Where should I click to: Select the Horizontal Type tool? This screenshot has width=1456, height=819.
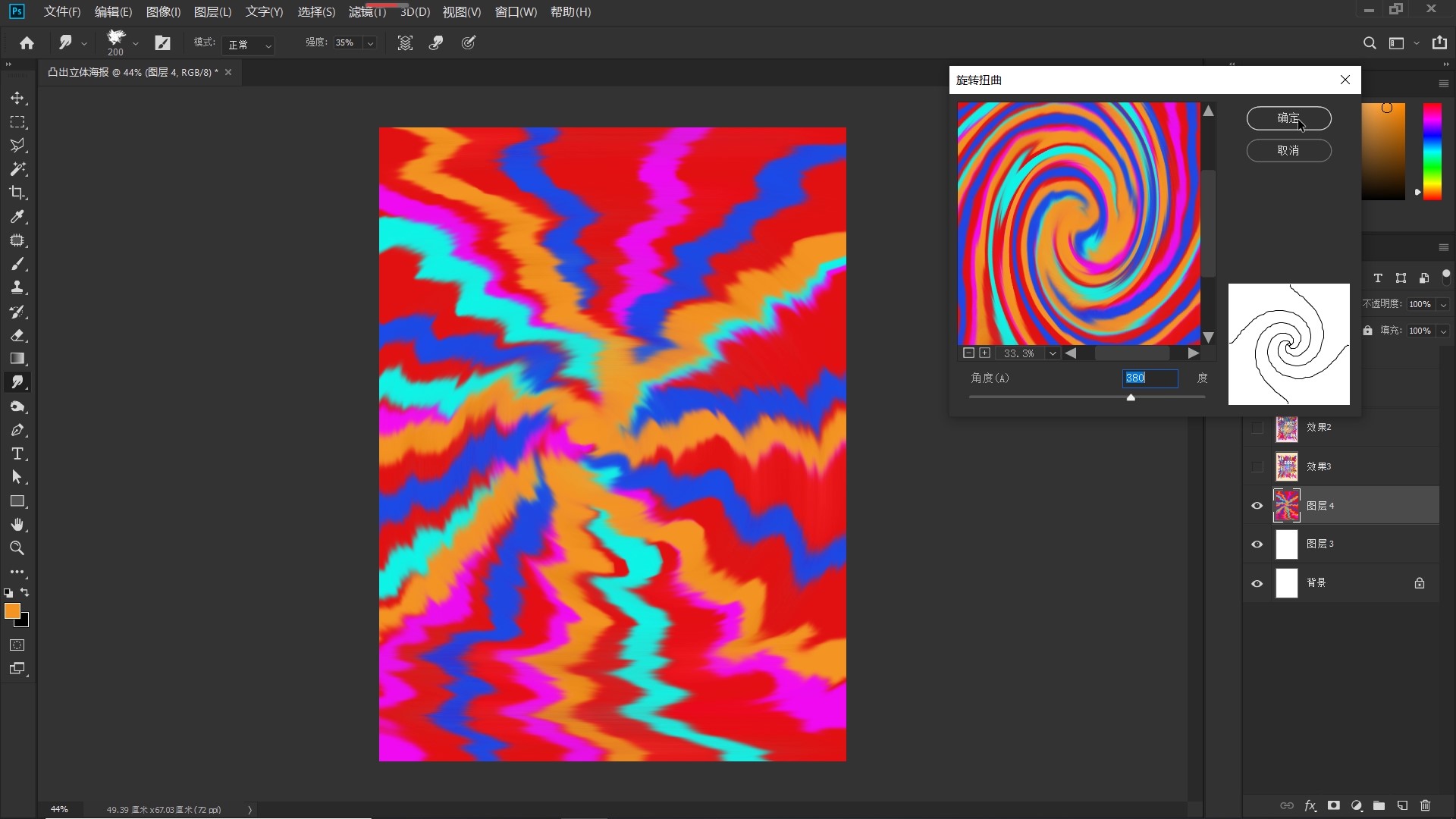[x=17, y=453]
